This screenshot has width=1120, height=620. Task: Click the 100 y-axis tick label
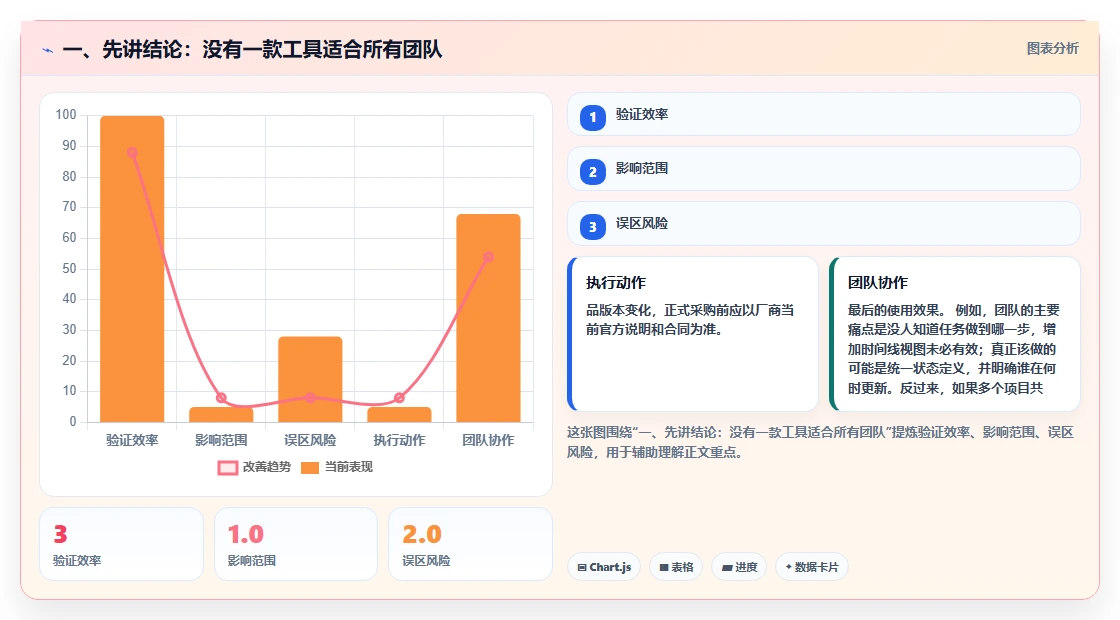click(x=66, y=115)
